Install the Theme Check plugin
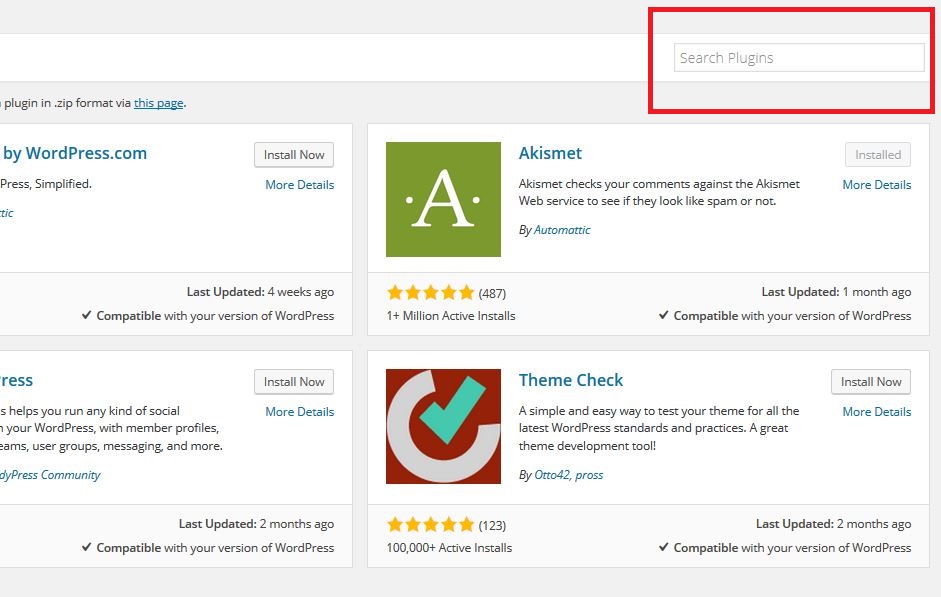This screenshot has height=597, width=941. (871, 382)
